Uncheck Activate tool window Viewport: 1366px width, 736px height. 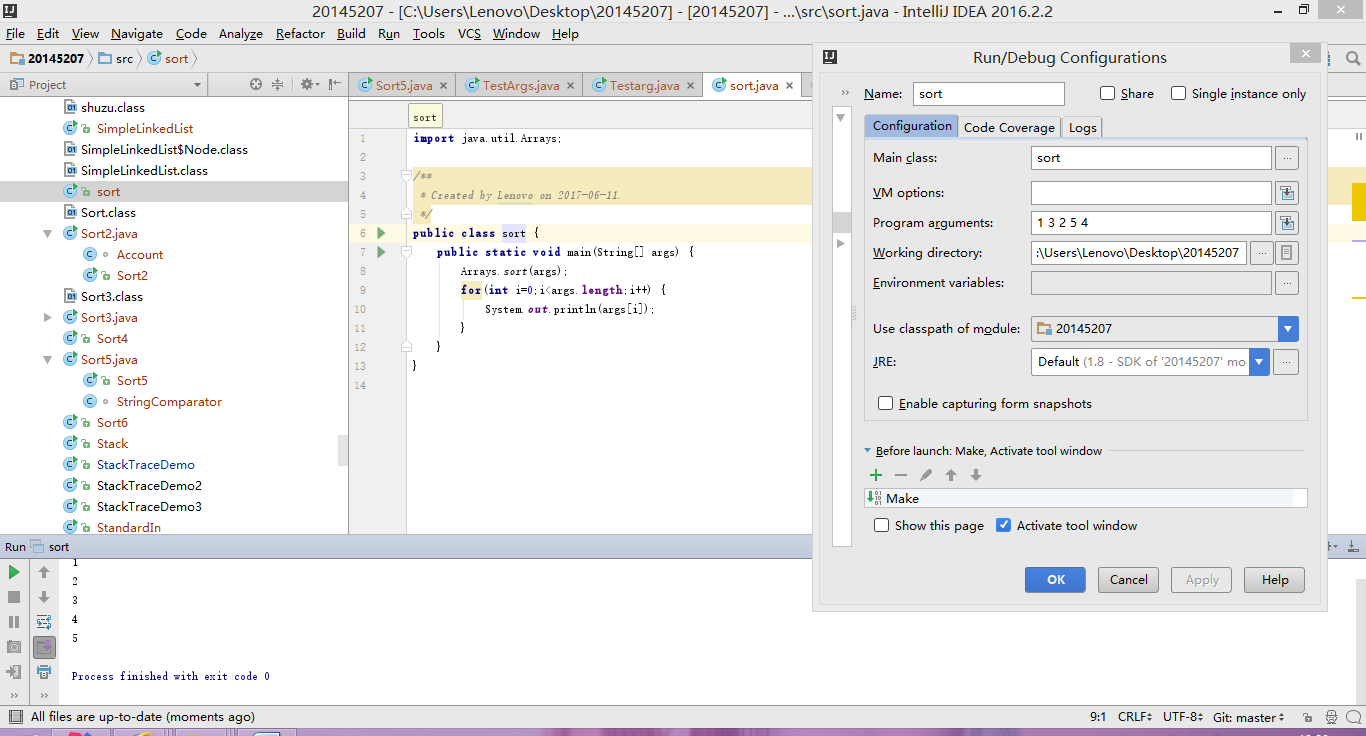point(1004,525)
